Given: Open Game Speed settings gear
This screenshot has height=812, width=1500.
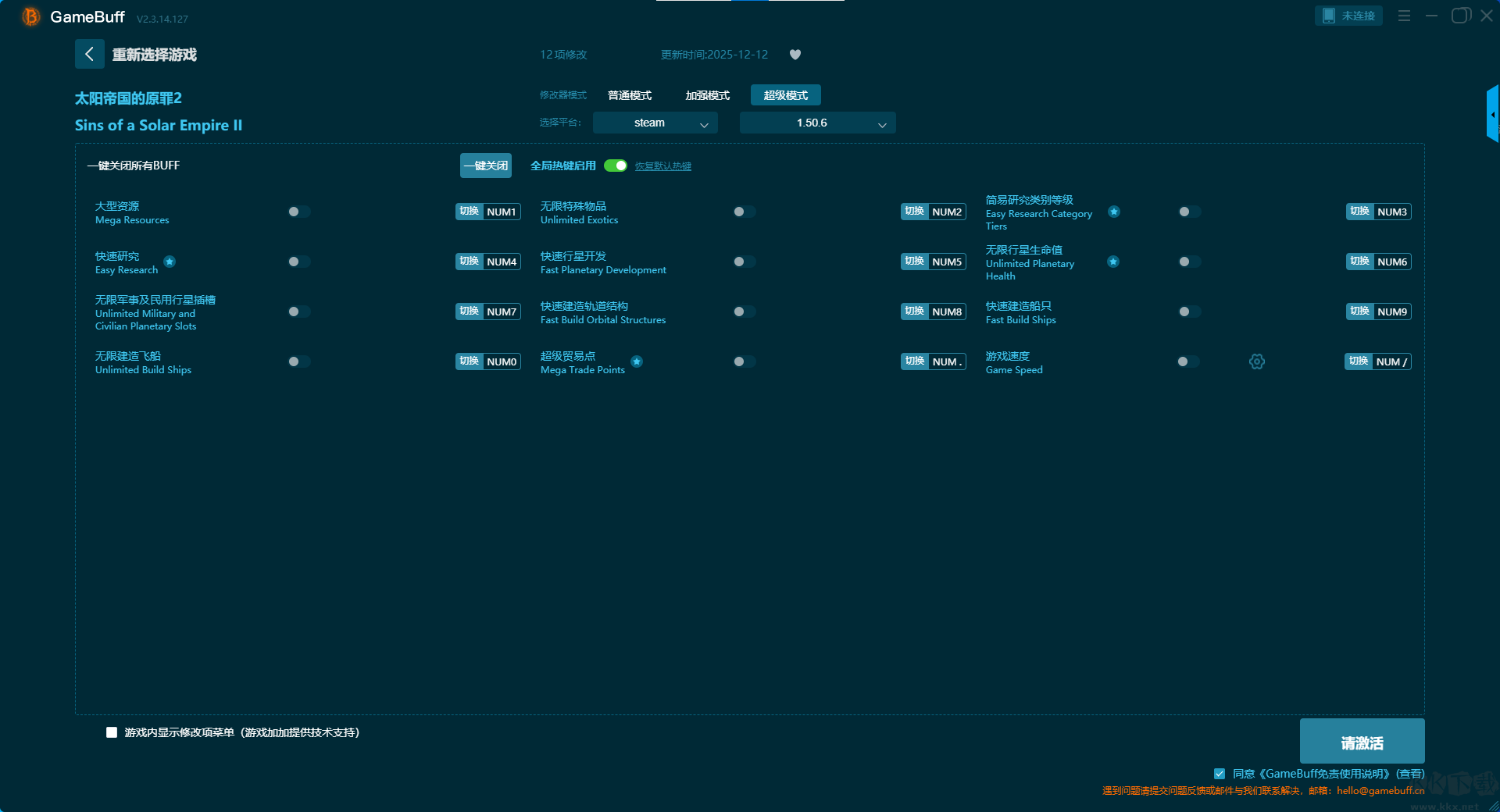Looking at the screenshot, I should [1256, 361].
